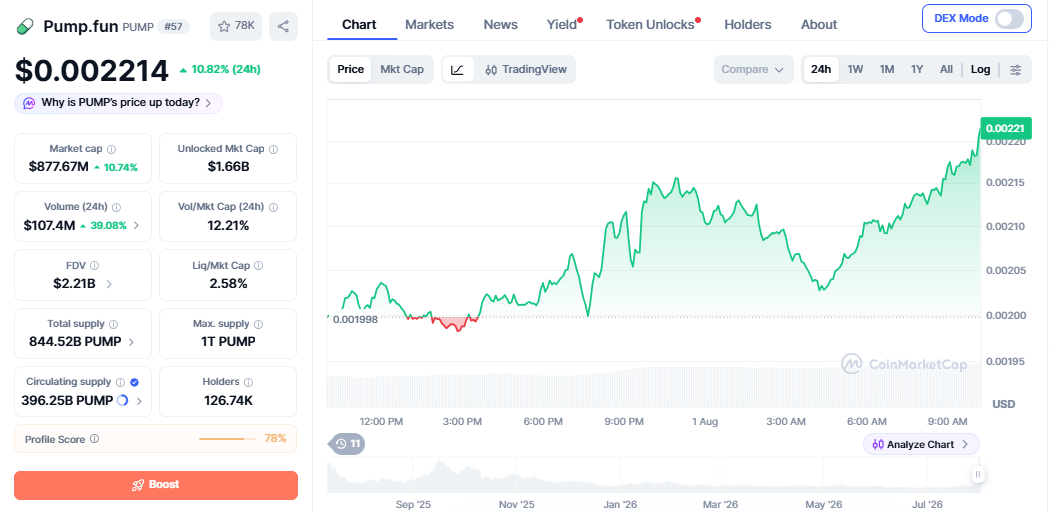
Task: Click the Profile Score info icon
Action: click(94, 439)
